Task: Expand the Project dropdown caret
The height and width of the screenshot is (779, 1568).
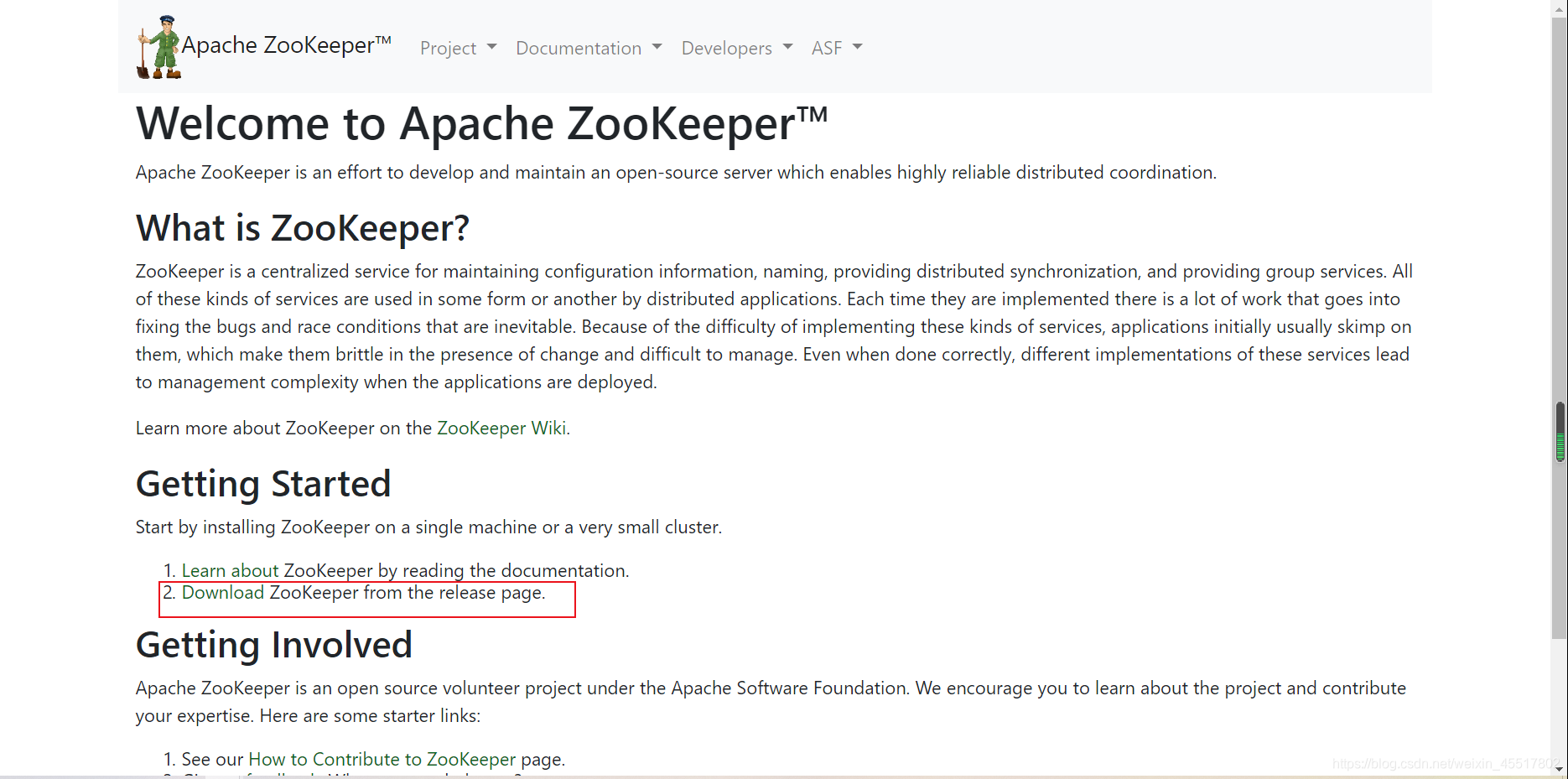Action: [x=491, y=47]
